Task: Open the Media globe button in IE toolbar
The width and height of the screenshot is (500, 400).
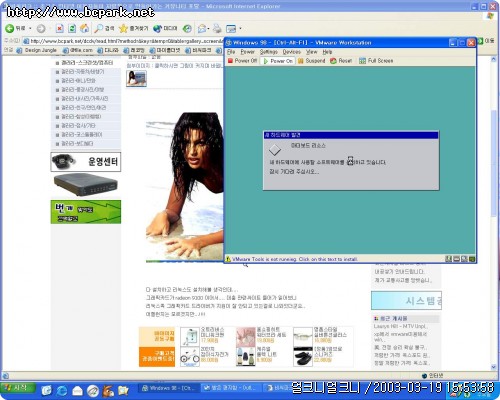Action: (157, 29)
